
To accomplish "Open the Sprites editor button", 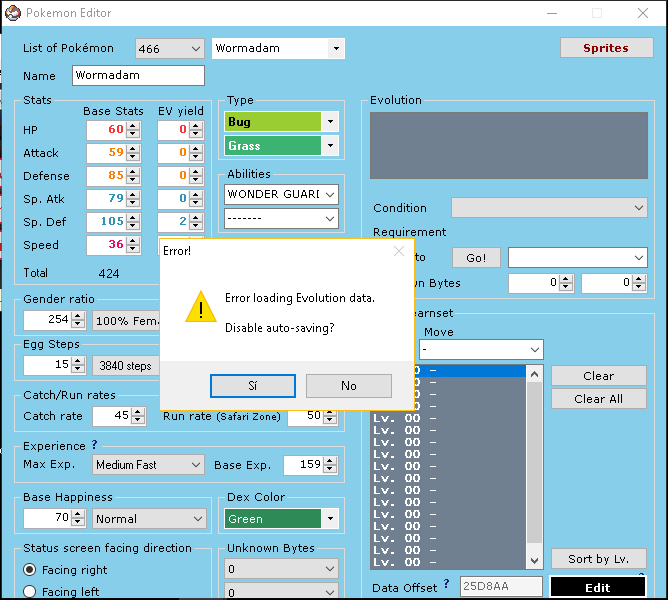I will pos(605,48).
